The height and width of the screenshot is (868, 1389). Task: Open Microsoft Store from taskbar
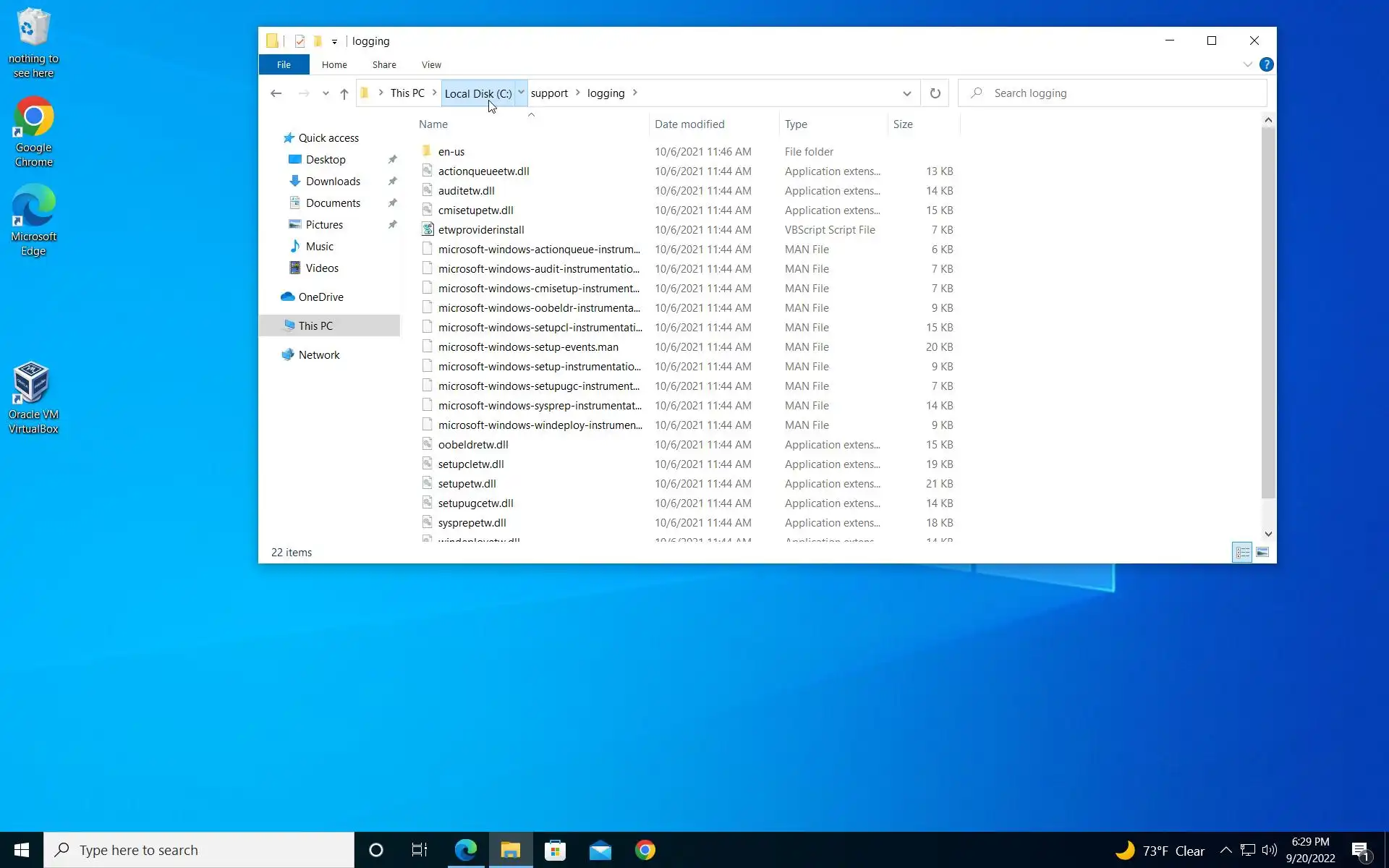click(555, 850)
